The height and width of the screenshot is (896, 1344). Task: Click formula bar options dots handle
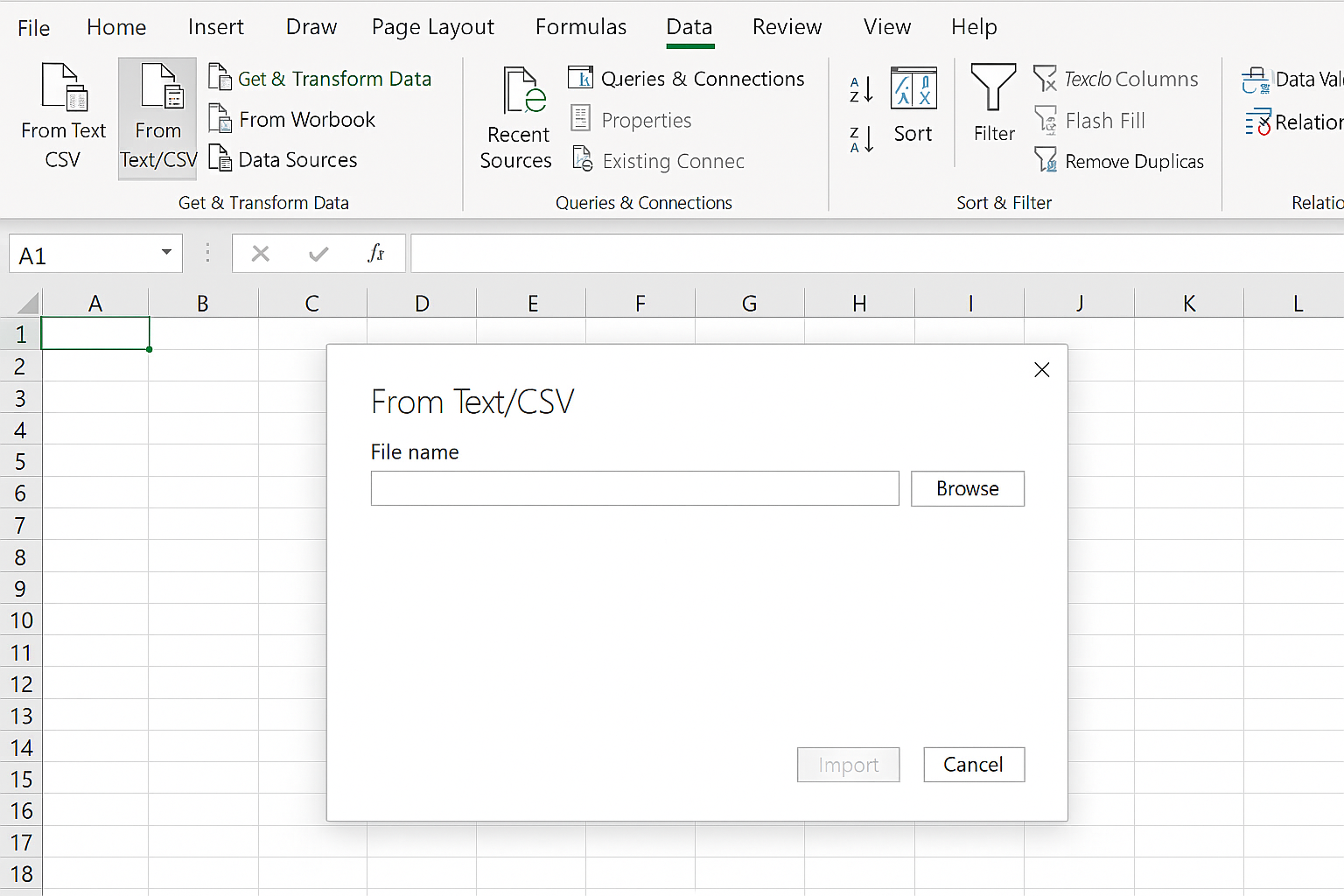click(x=207, y=254)
